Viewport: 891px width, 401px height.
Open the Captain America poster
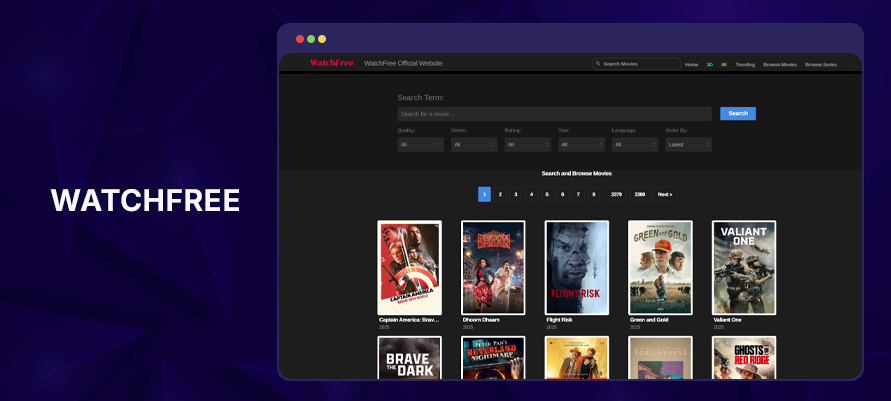click(x=409, y=267)
